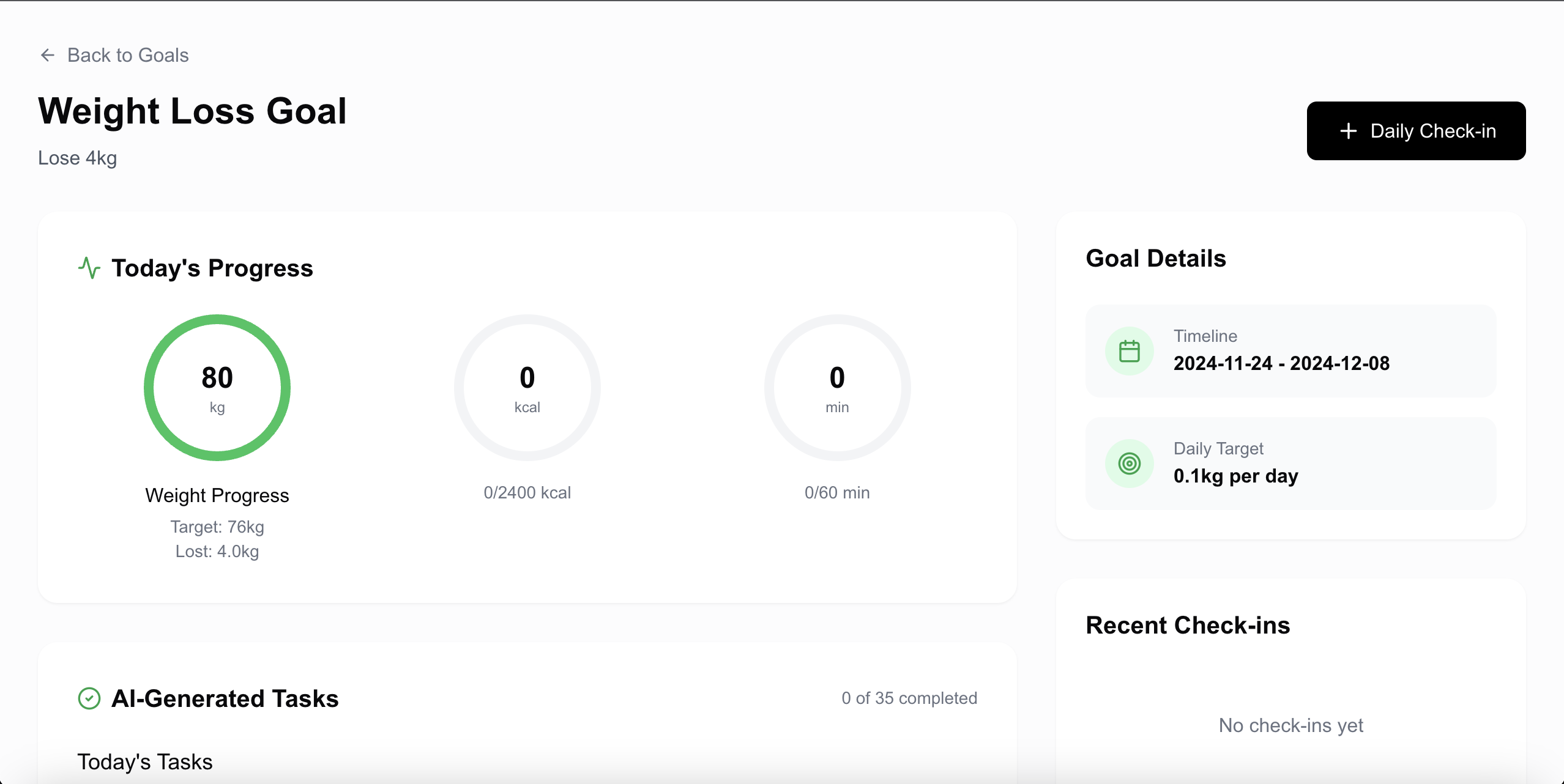Click the No check-ins yet message

(1291, 725)
